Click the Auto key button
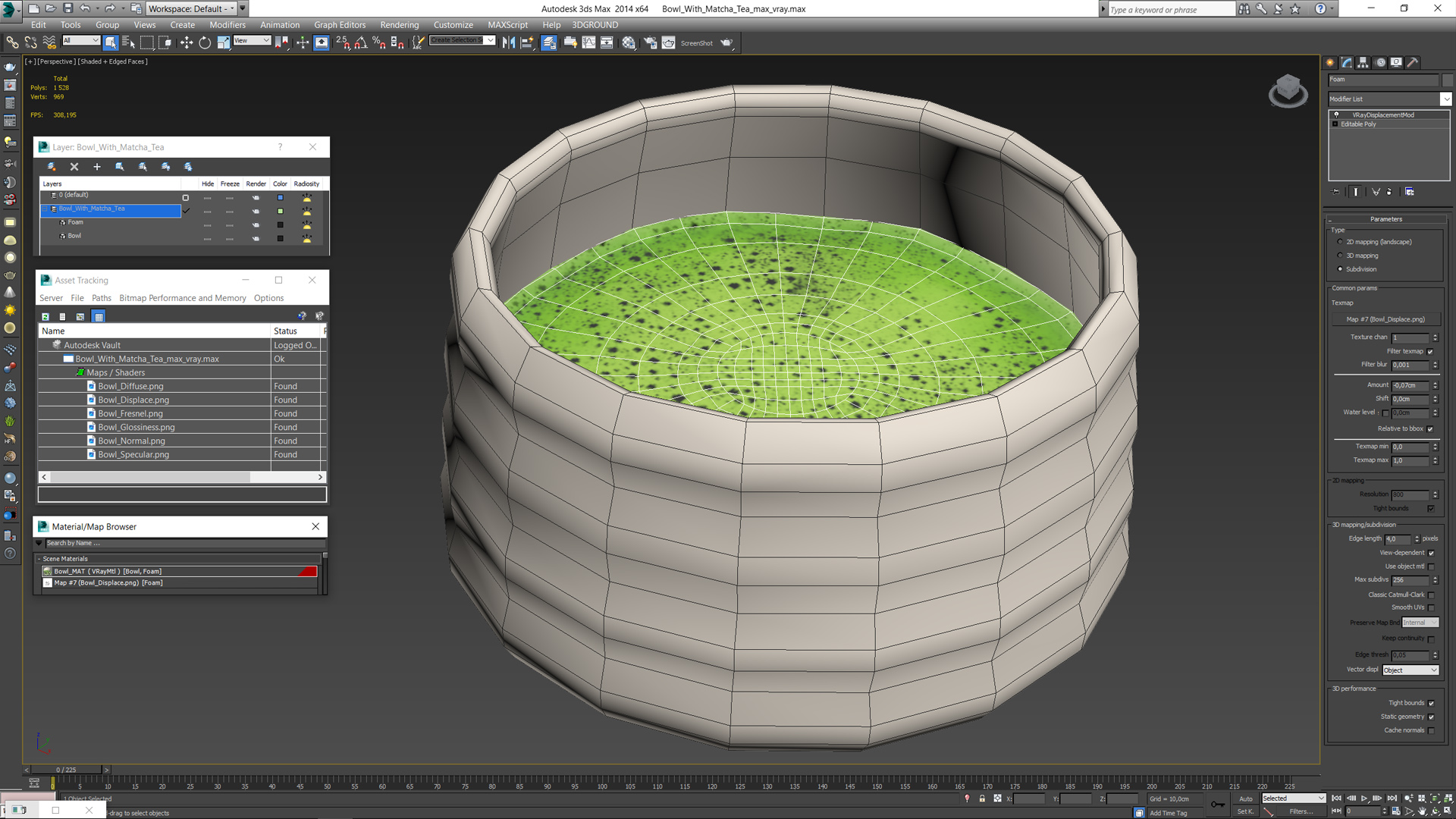 click(x=1246, y=799)
